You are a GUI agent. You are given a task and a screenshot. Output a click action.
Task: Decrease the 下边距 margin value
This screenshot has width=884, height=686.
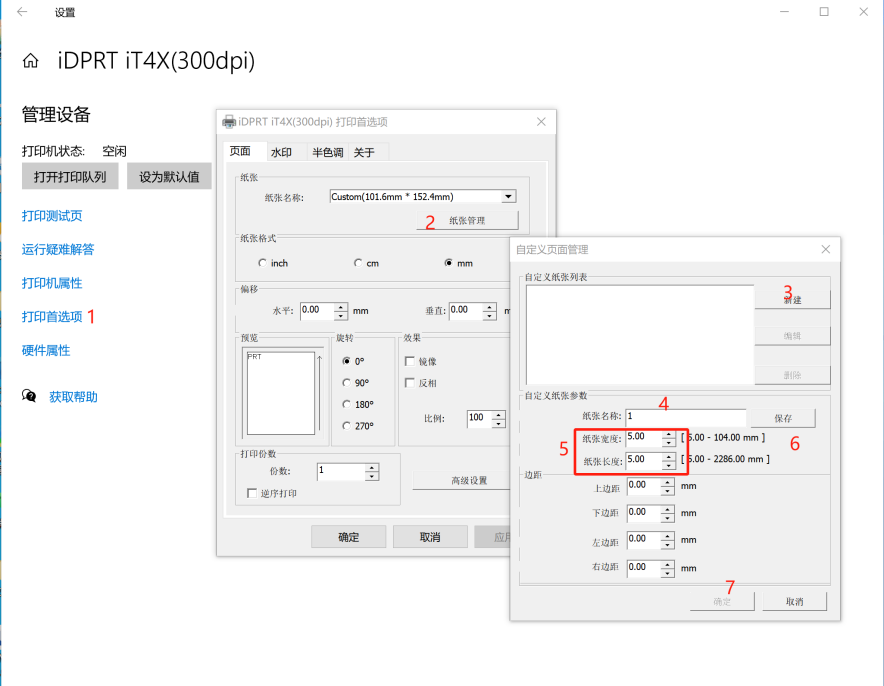(668, 517)
